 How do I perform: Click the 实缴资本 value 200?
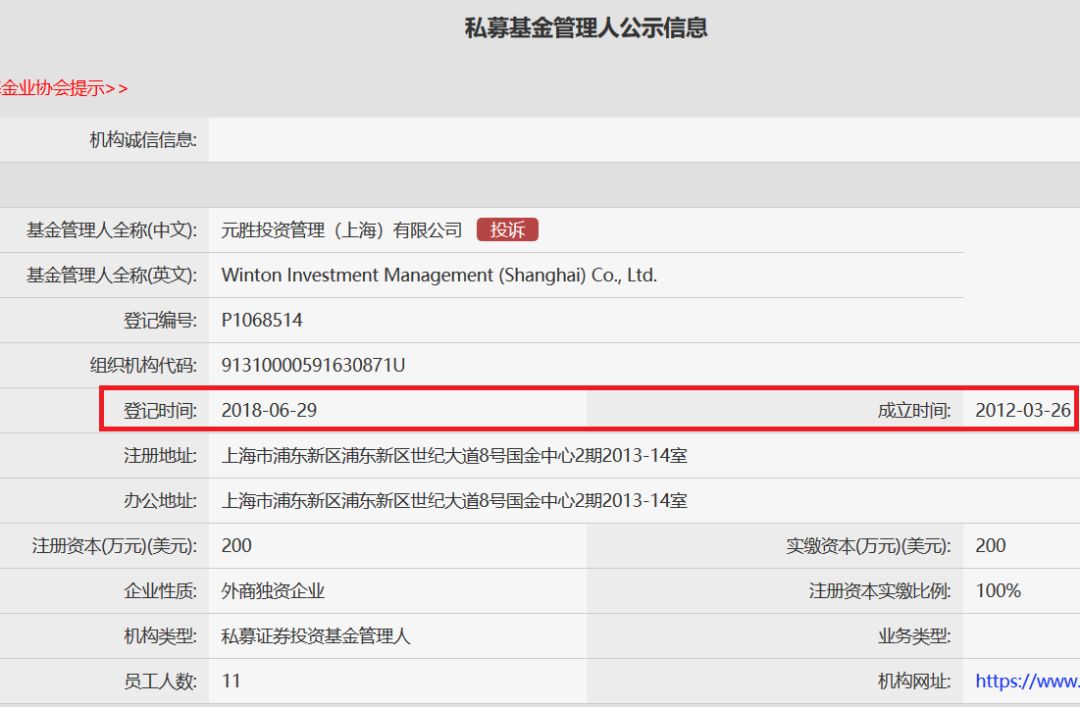pyautogui.click(x=990, y=545)
